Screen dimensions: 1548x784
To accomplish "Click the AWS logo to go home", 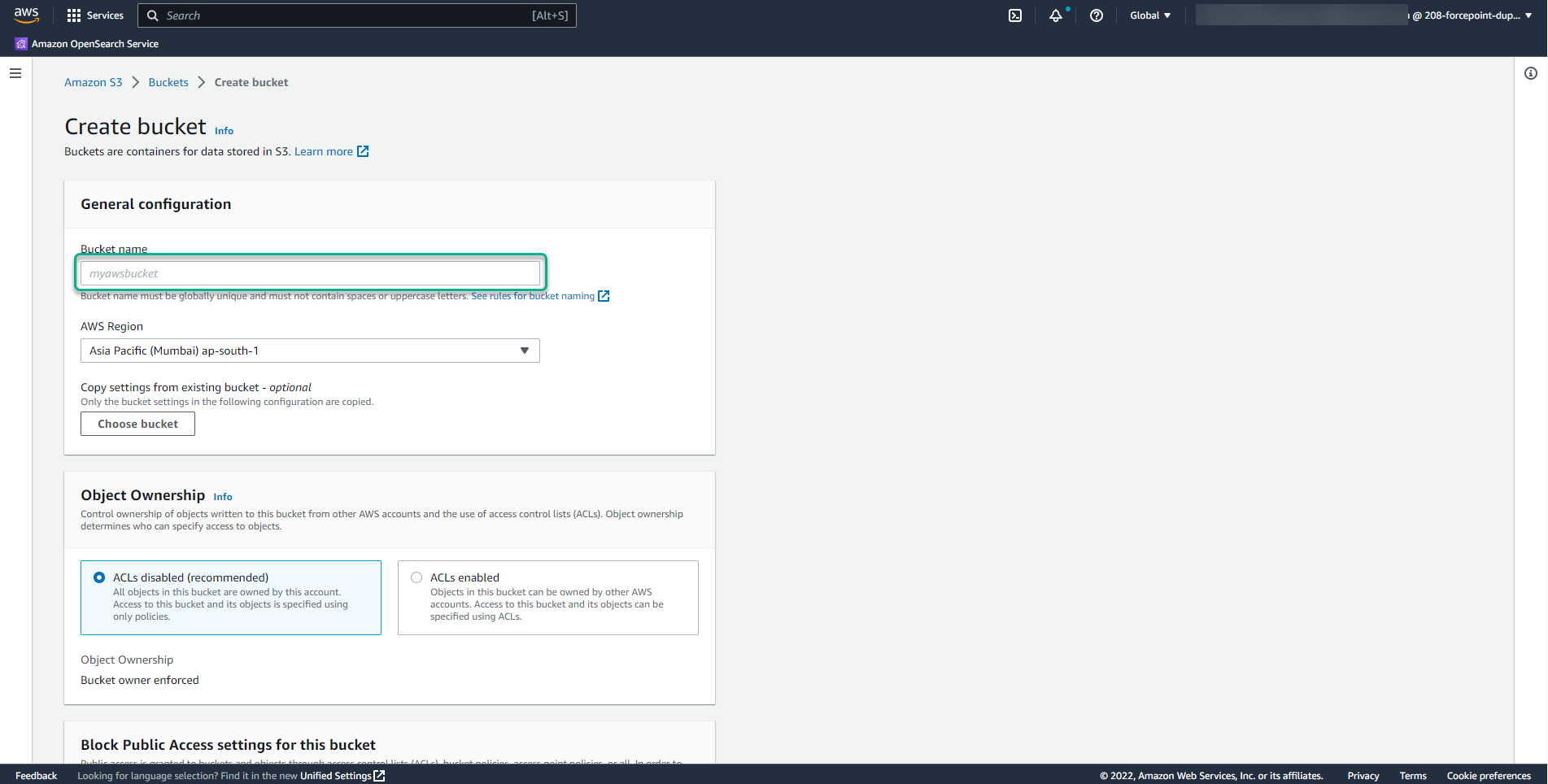I will [x=26, y=15].
